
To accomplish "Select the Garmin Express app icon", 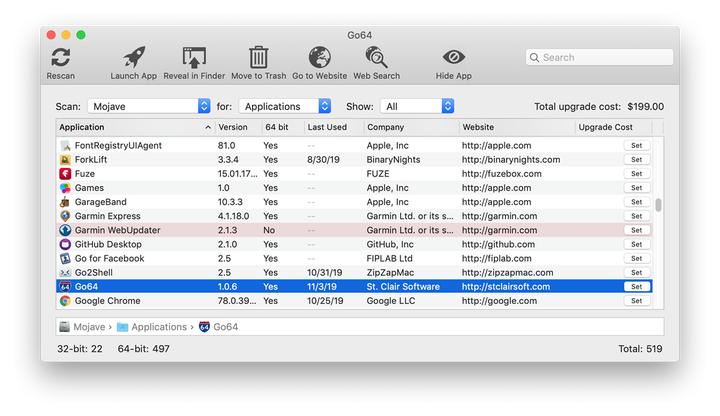I will pos(65,216).
